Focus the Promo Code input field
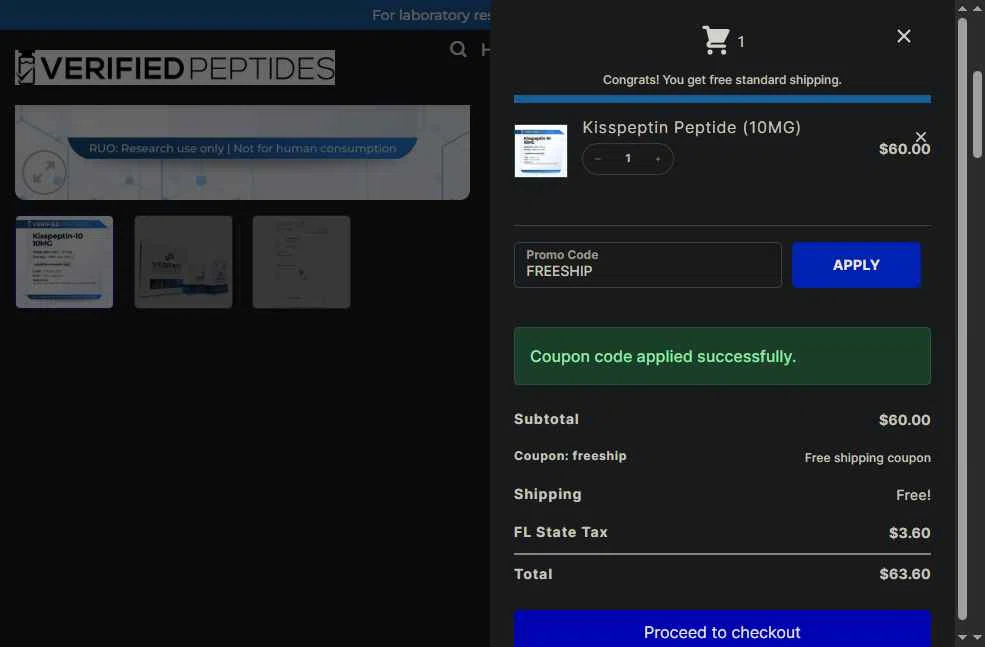Screen dimensions: 985x647 tap(648, 265)
